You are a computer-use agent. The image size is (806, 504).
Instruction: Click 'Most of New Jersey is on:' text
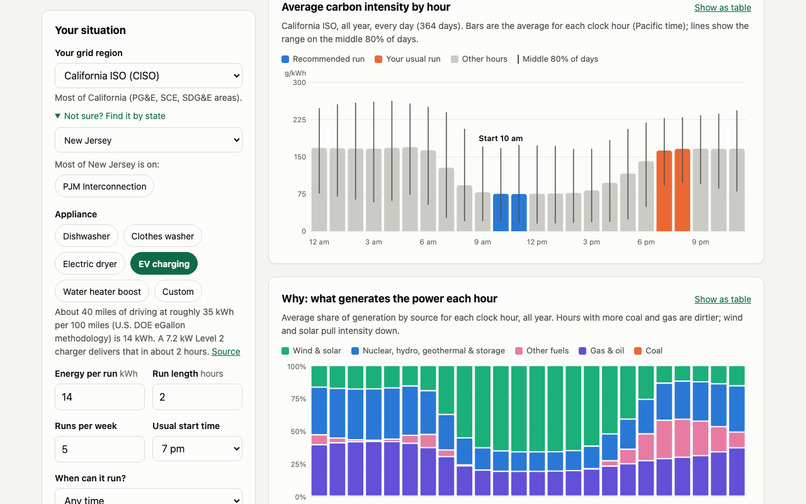107,165
